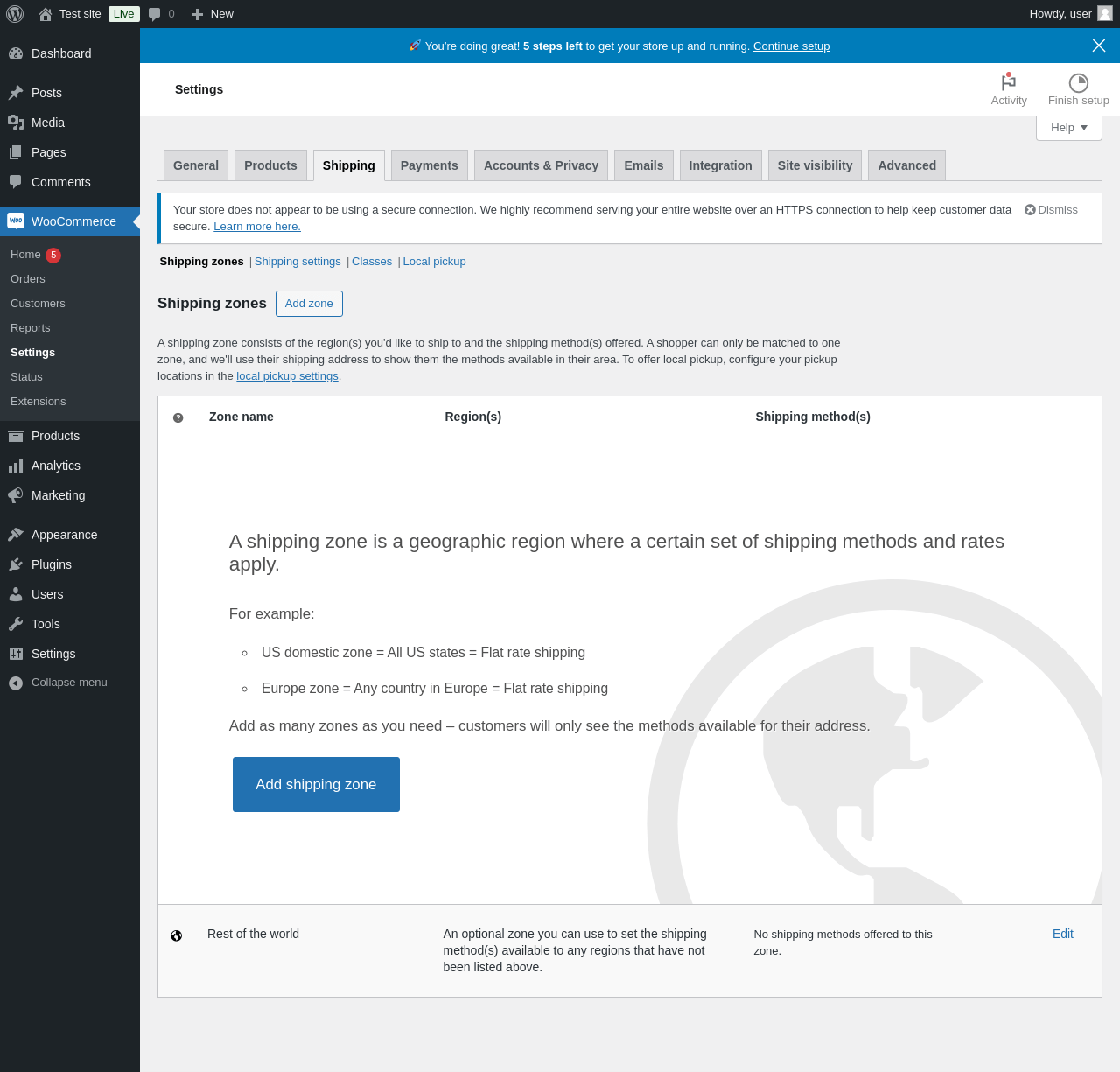Click the red Home notification badge
The width and height of the screenshot is (1120, 1072).
53,256
